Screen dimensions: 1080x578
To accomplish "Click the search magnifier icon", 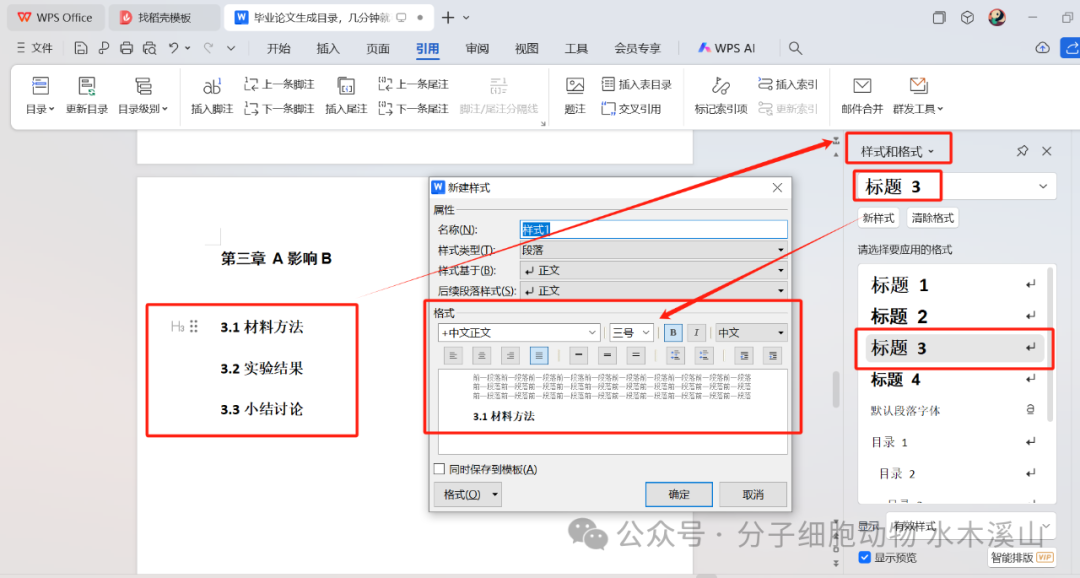I will click(796, 48).
